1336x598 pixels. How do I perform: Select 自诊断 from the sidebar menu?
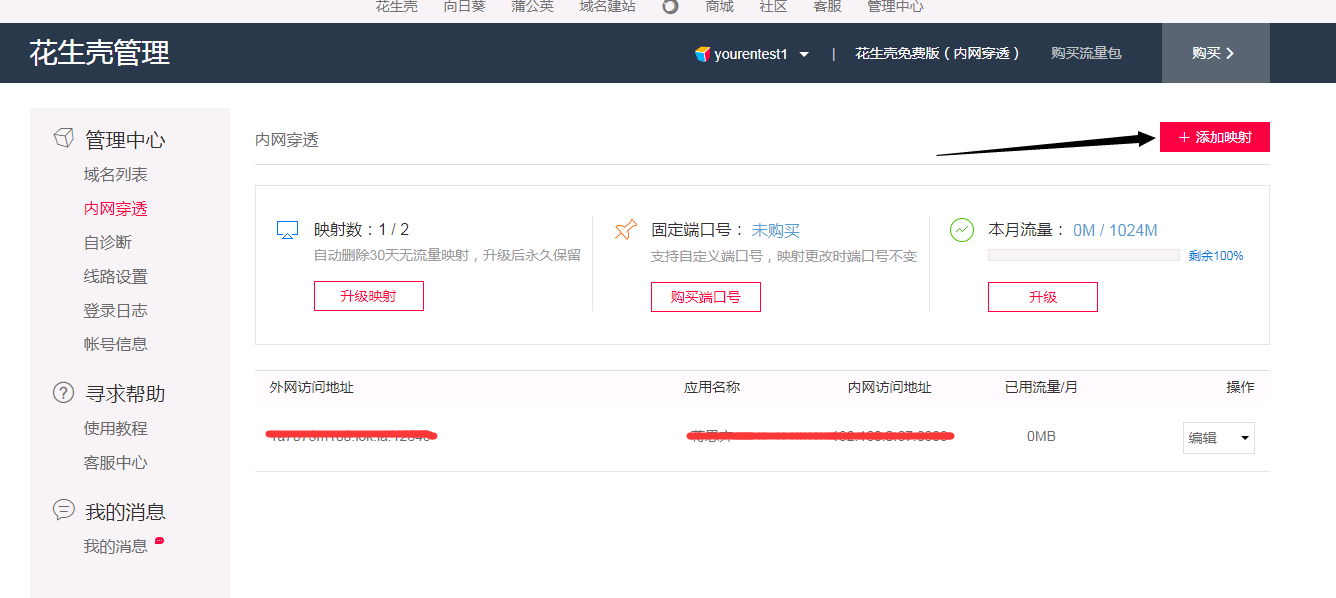pyautogui.click(x=107, y=242)
